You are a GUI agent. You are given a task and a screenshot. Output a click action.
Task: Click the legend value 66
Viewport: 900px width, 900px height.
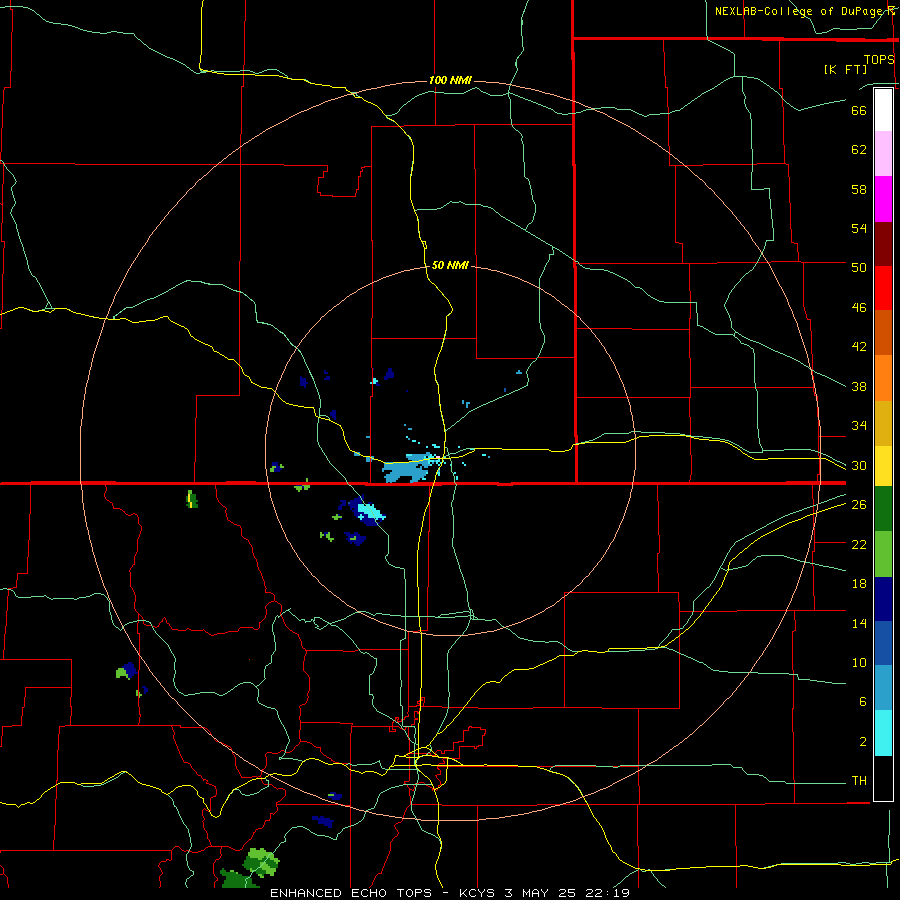(859, 110)
